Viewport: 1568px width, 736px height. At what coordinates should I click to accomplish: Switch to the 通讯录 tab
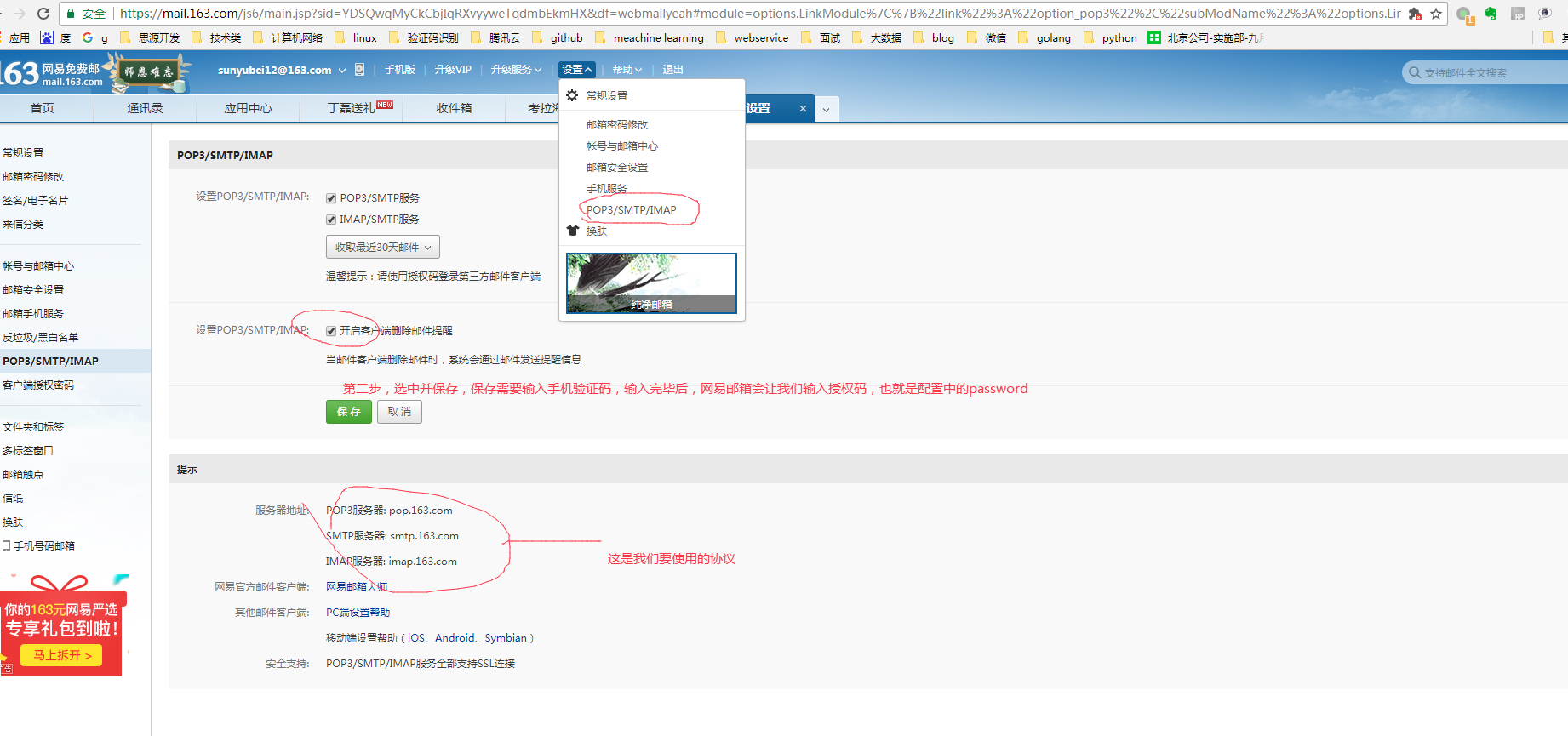click(146, 108)
